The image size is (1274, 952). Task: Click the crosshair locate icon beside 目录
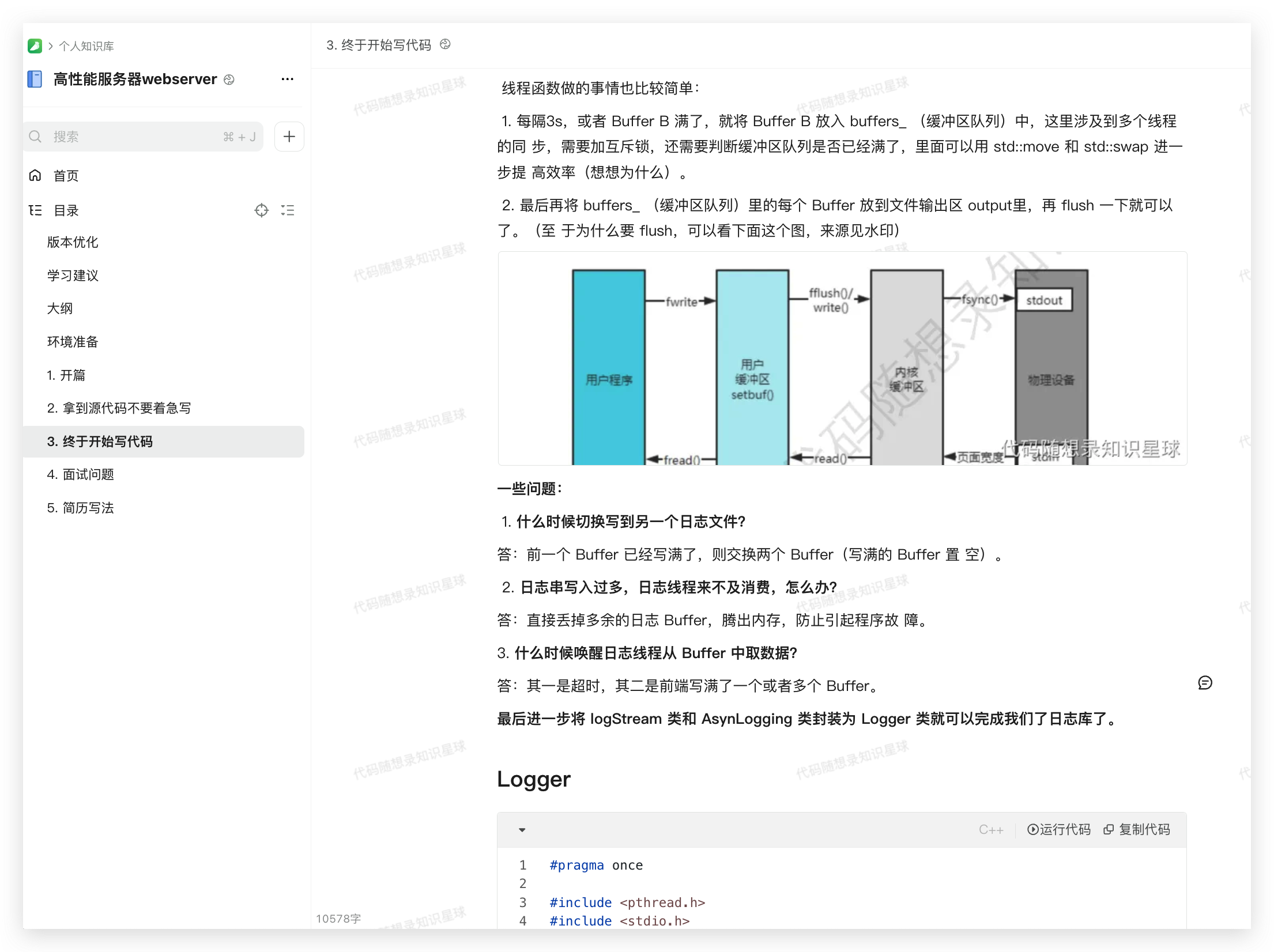pos(262,210)
